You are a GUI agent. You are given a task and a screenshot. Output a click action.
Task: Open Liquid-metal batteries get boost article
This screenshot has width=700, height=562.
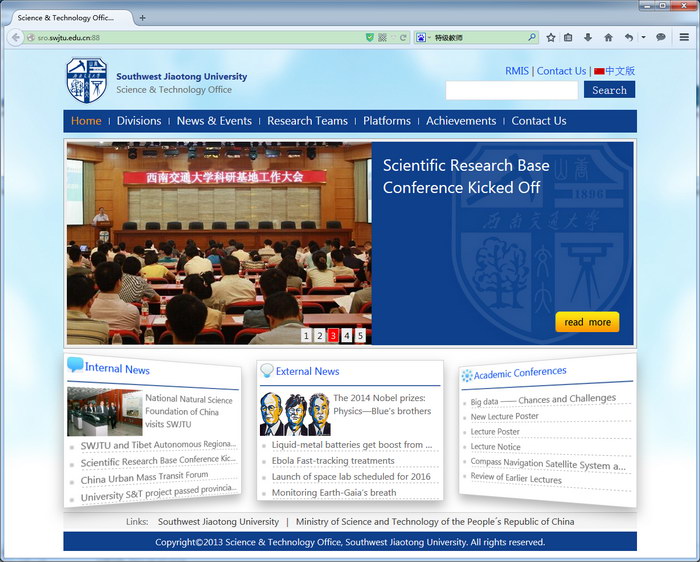tap(352, 445)
